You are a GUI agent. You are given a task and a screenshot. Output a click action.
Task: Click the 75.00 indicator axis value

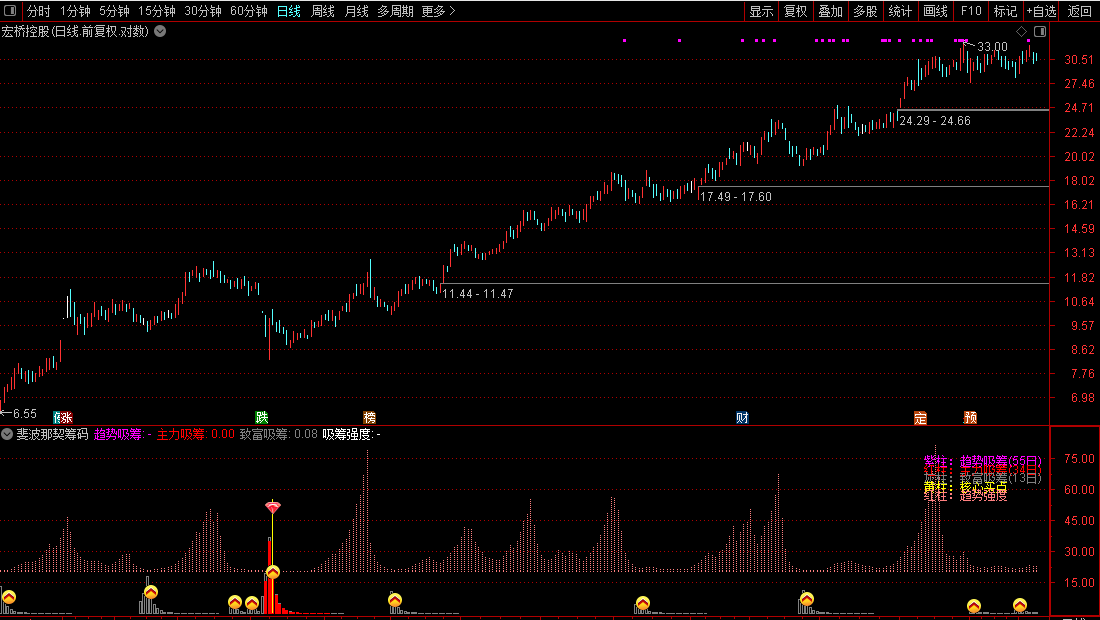[x=1079, y=459]
